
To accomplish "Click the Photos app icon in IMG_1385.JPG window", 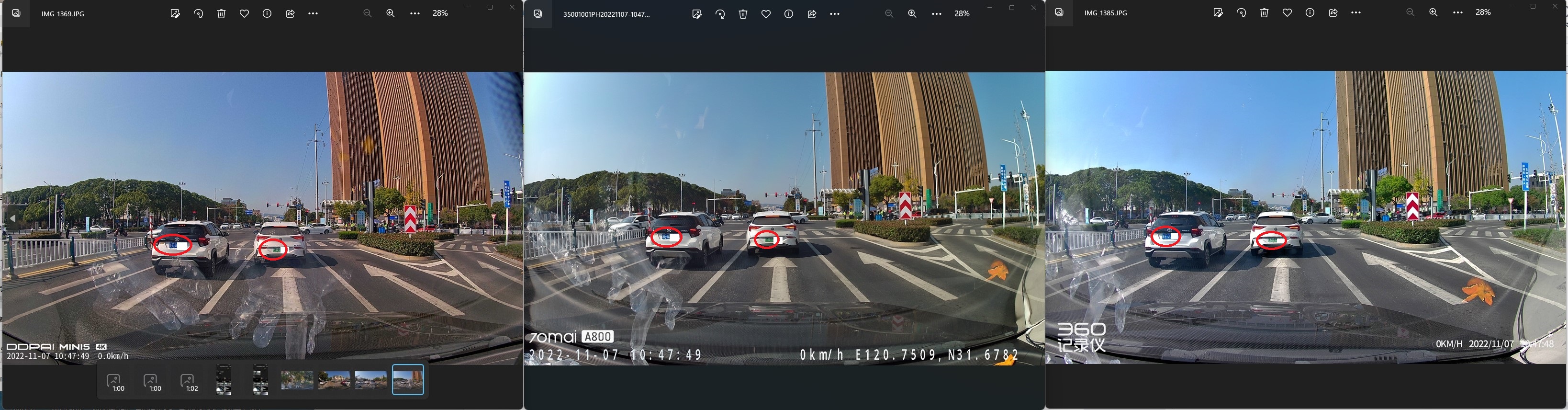I will (1060, 12).
